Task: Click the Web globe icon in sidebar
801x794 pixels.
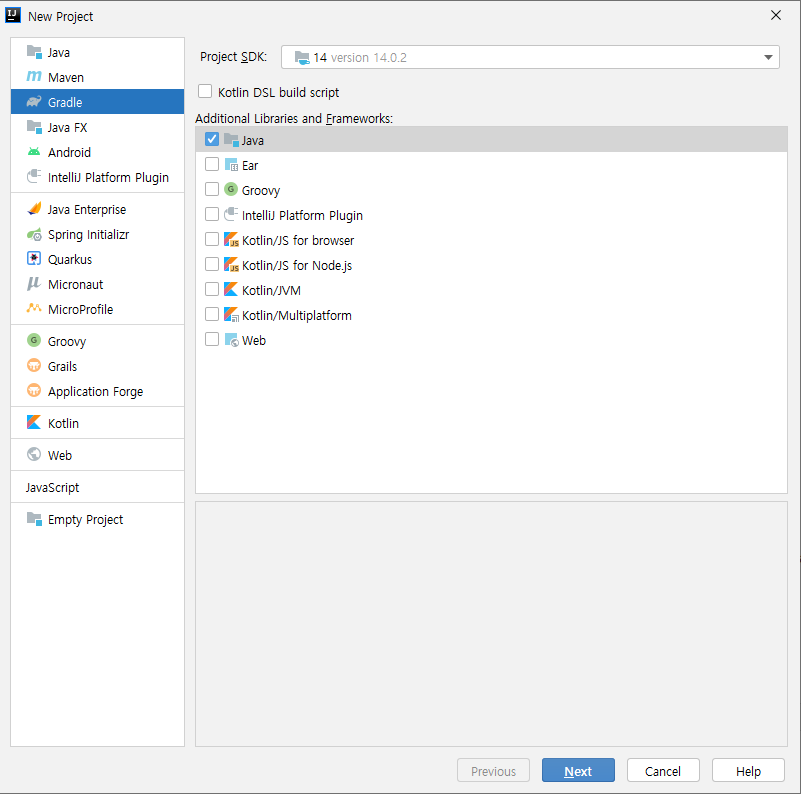Action: 34,455
